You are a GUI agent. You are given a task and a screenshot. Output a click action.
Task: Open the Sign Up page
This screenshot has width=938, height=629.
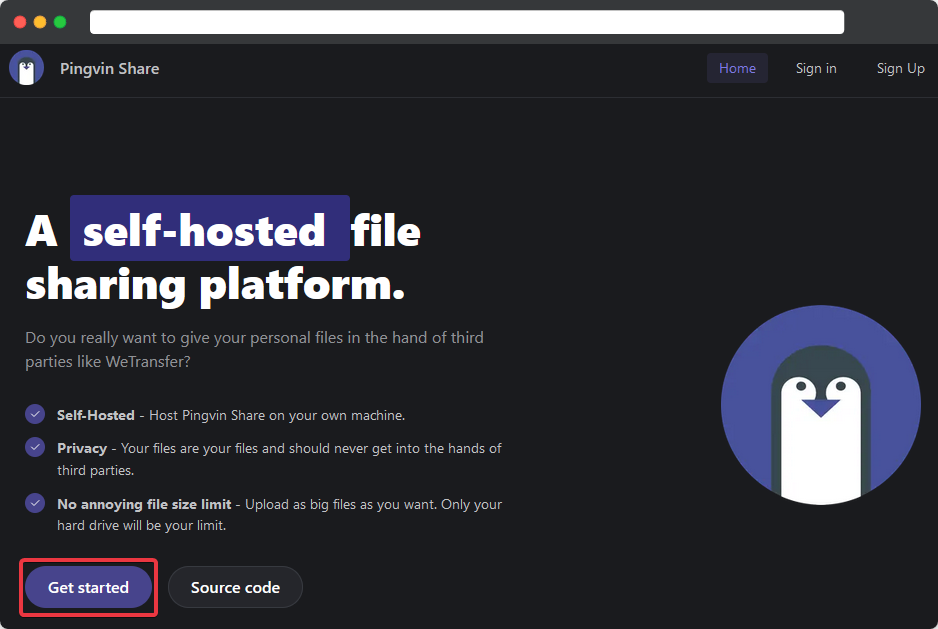coord(899,68)
